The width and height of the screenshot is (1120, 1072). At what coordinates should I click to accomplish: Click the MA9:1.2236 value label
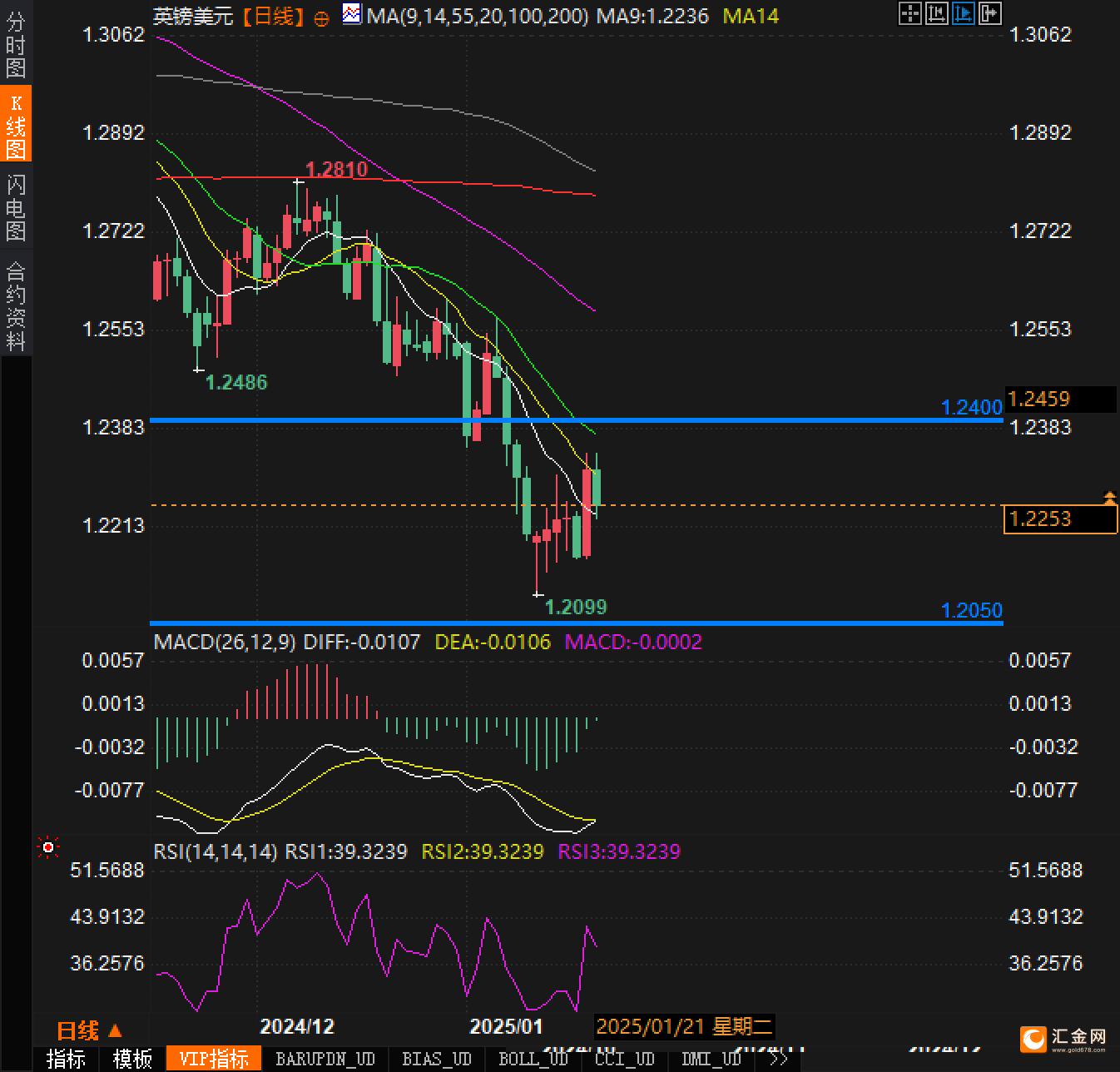652,16
